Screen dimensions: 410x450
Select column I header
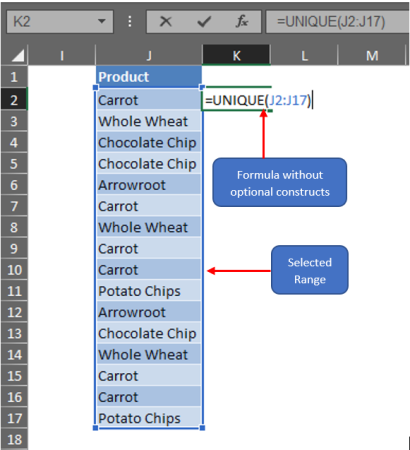click(62, 55)
